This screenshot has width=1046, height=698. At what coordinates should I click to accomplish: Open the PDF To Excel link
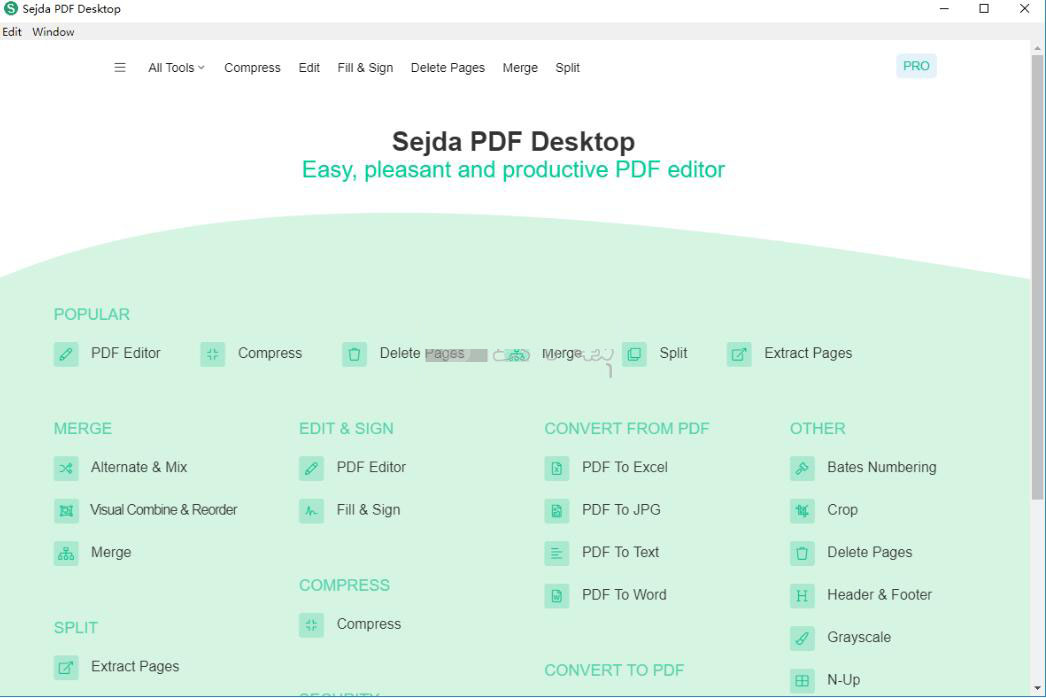point(624,467)
